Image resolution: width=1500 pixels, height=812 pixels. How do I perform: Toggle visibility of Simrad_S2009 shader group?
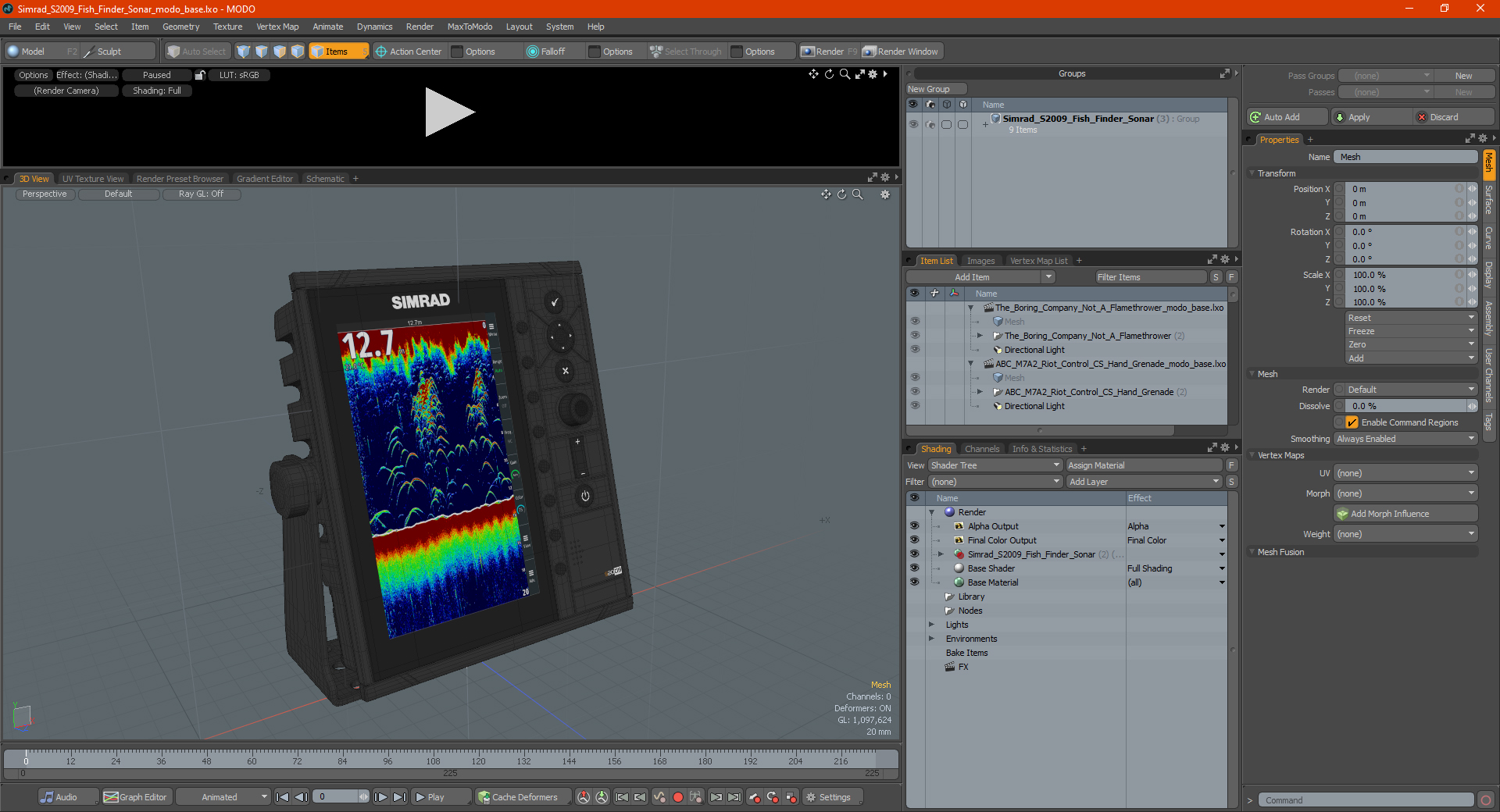tap(914, 554)
